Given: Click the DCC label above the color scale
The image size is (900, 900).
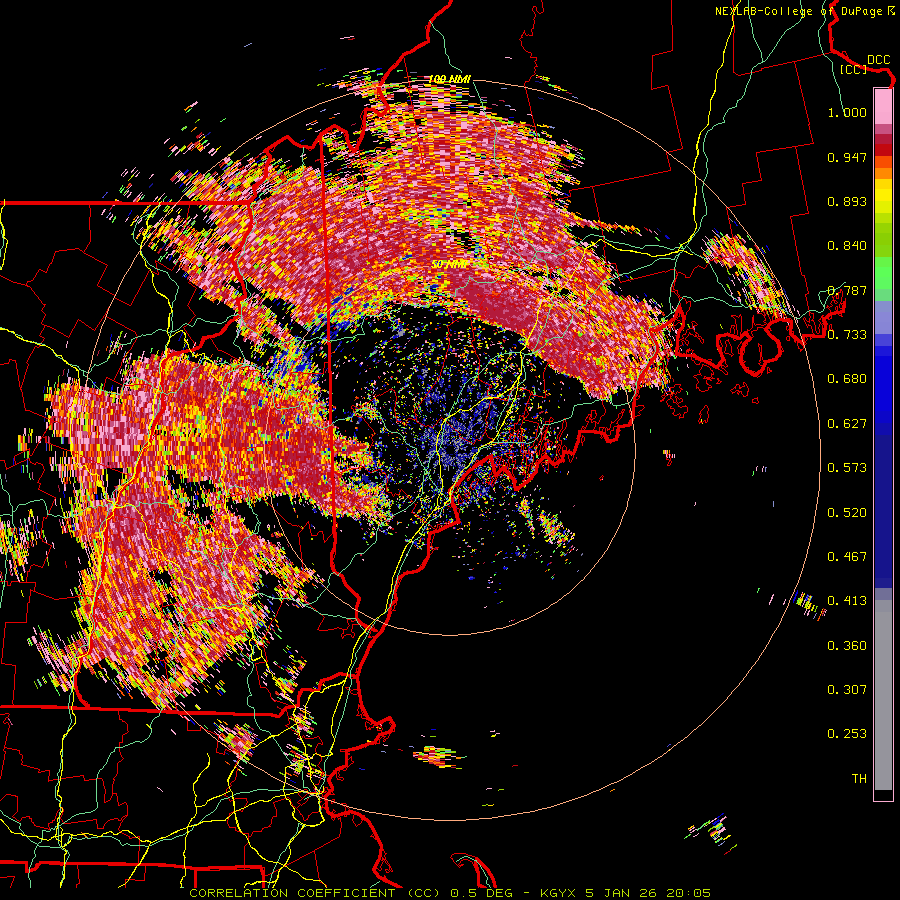Looking at the screenshot, I should coord(878,60).
